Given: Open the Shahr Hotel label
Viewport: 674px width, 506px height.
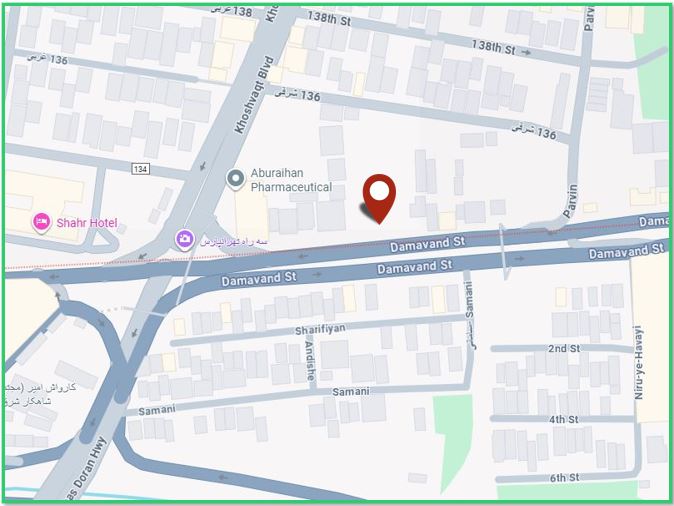Looking at the screenshot, I should point(87,223).
